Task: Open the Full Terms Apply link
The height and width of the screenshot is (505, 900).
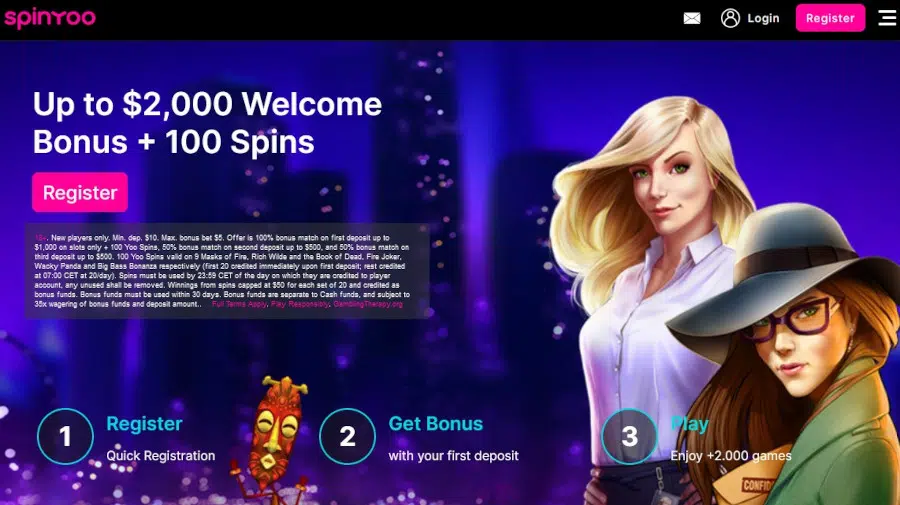Action: (x=239, y=304)
